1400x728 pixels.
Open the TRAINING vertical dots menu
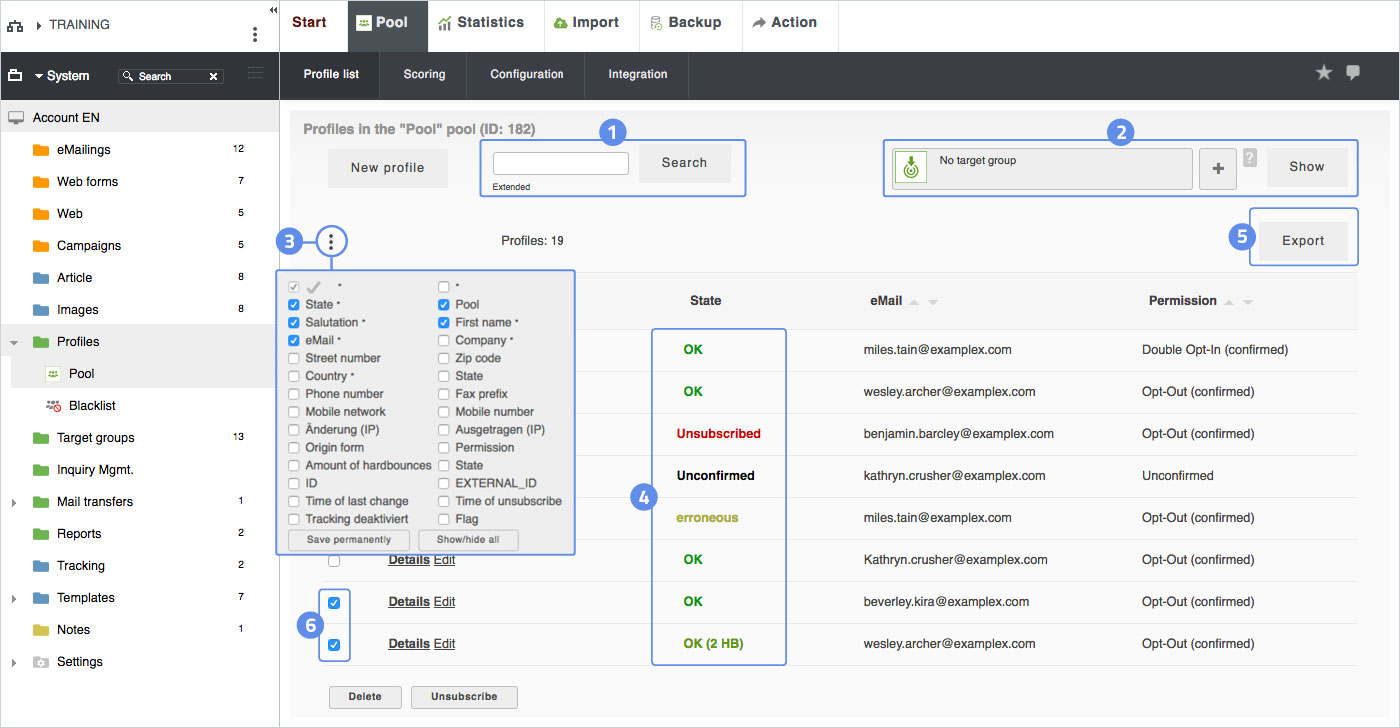(255, 34)
